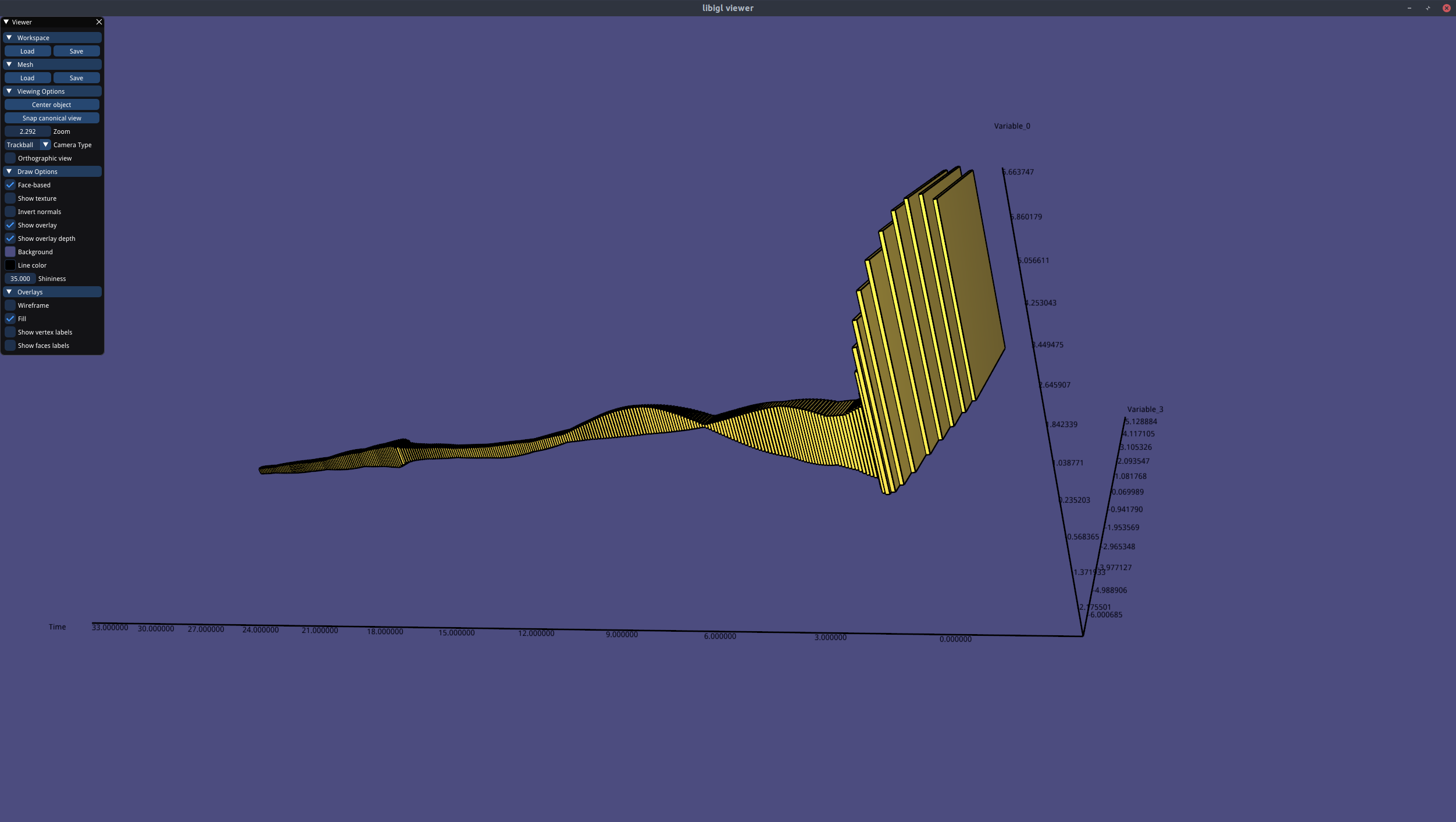Enable the Invert normals checkbox
This screenshot has width=1456, height=822.
(10, 212)
